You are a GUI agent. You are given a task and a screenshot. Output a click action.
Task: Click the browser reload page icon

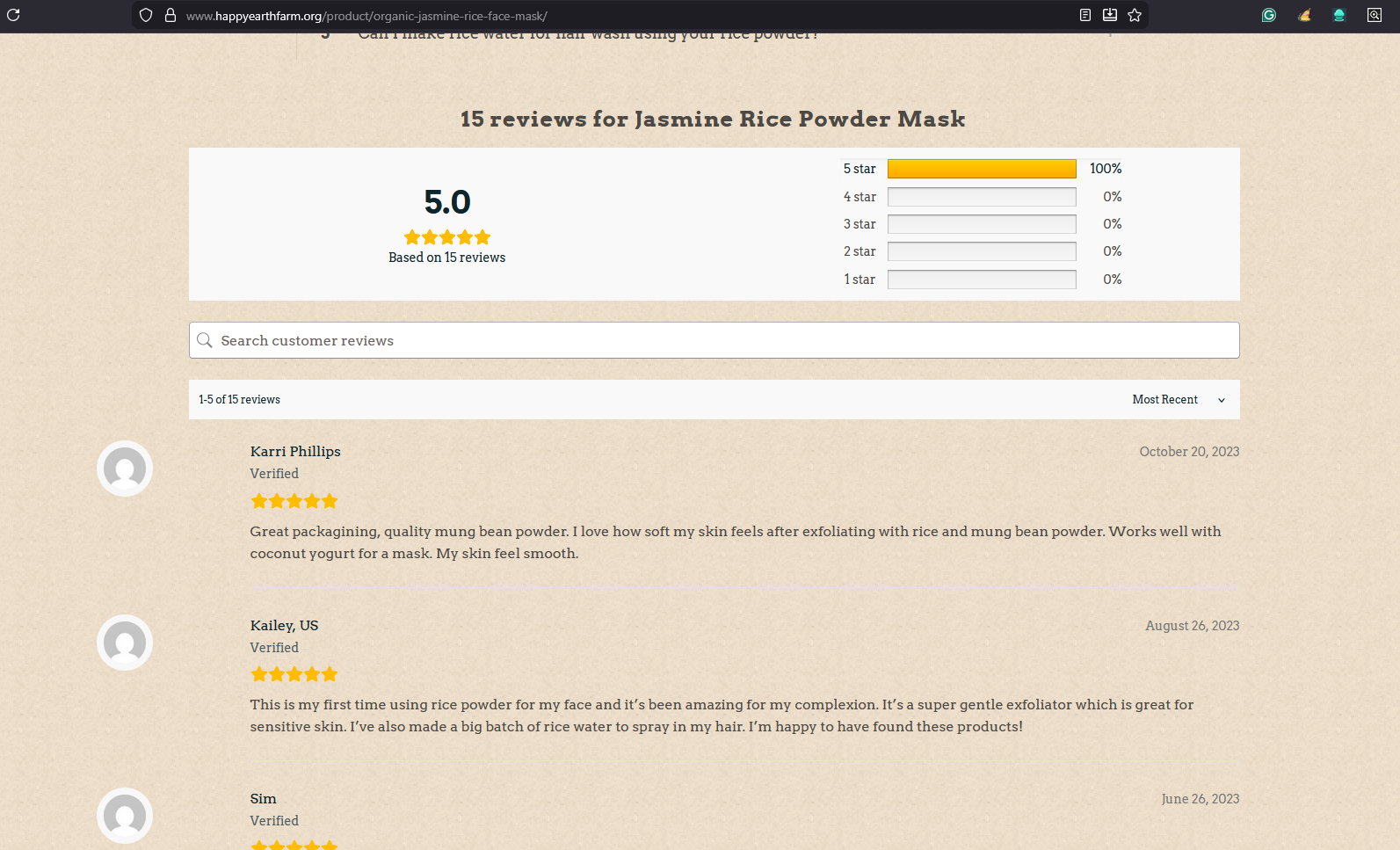coord(13,15)
